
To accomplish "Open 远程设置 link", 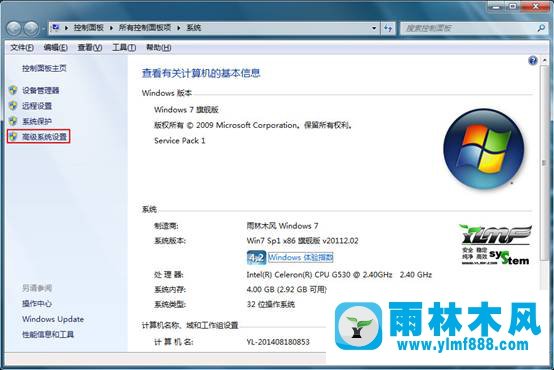I will coord(37,106).
